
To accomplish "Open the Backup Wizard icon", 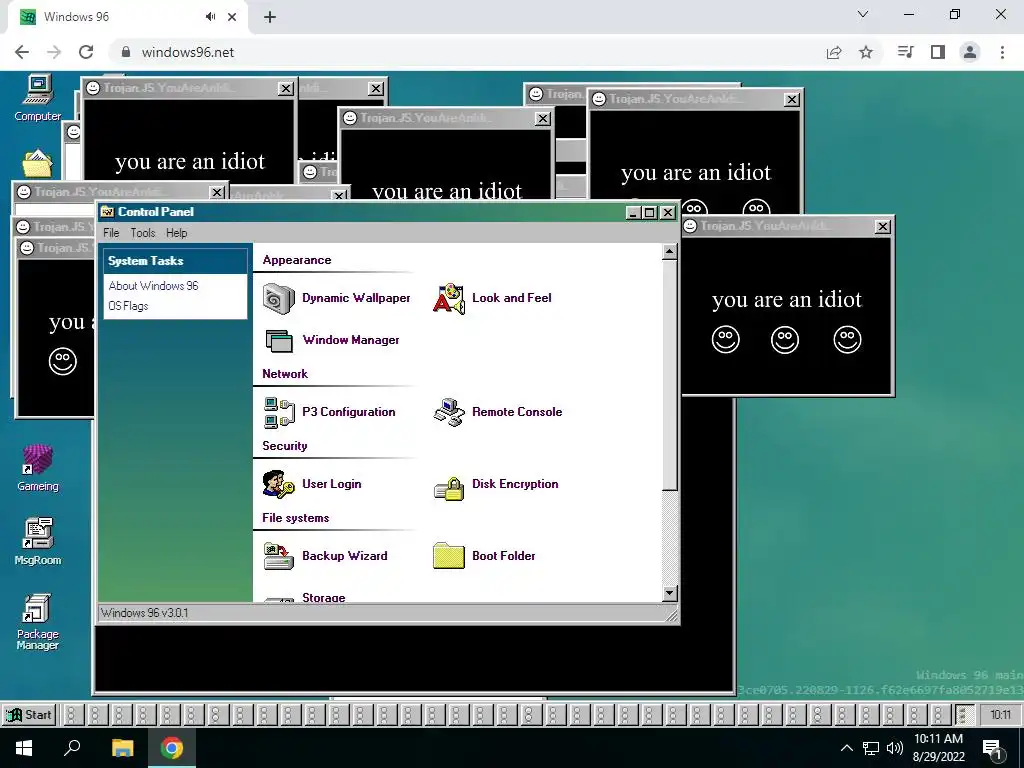I will tap(279, 556).
